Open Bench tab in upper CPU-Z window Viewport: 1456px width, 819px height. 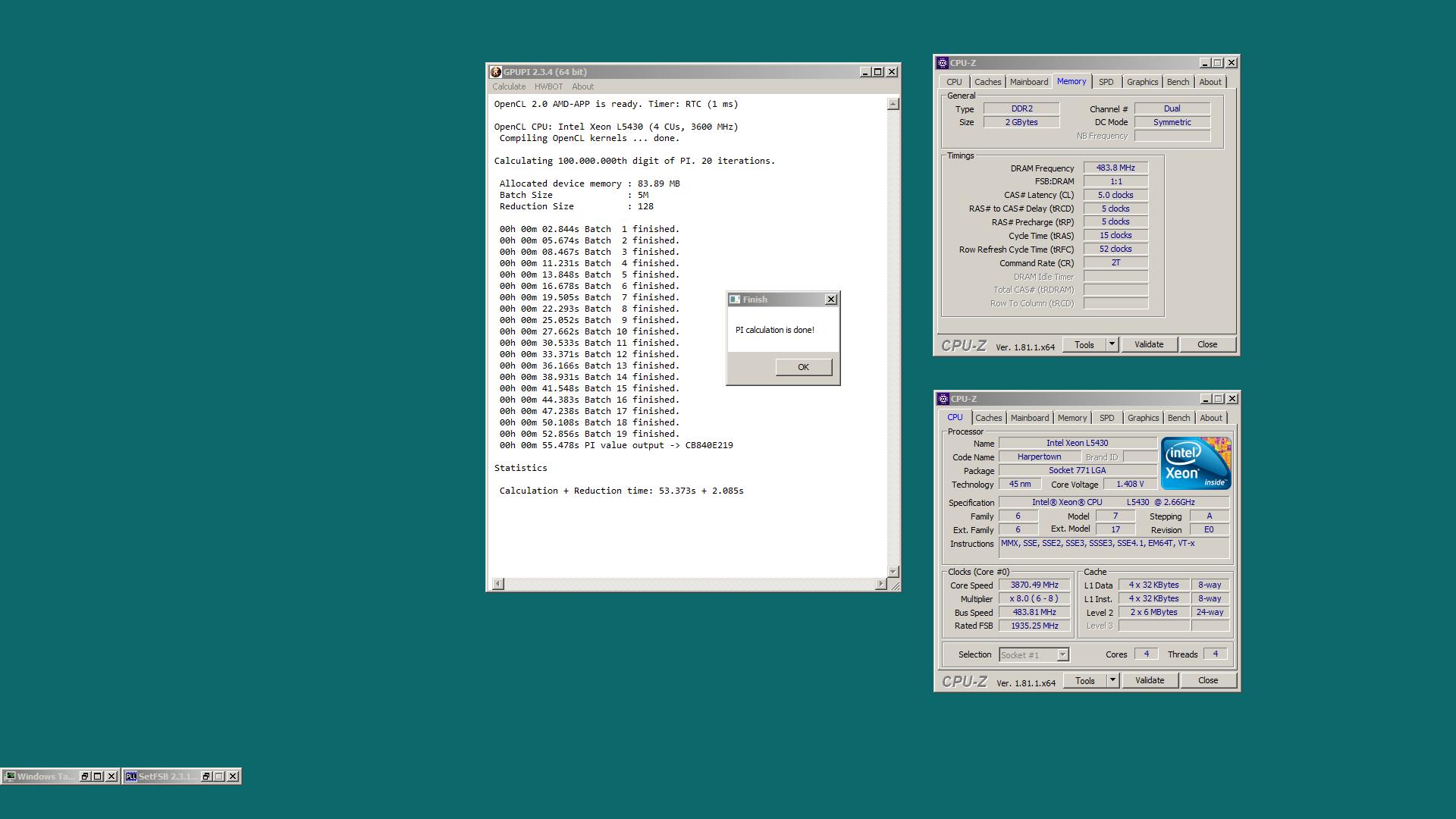(1178, 82)
